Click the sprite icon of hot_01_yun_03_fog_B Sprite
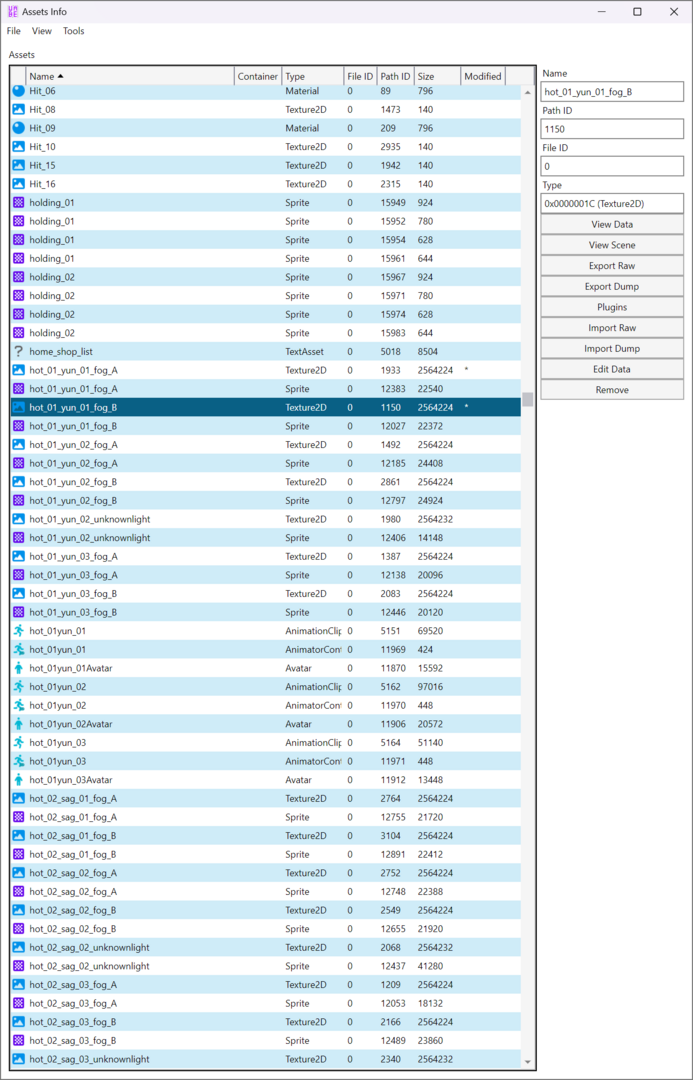Image resolution: width=693 pixels, height=1080 pixels. click(19, 612)
